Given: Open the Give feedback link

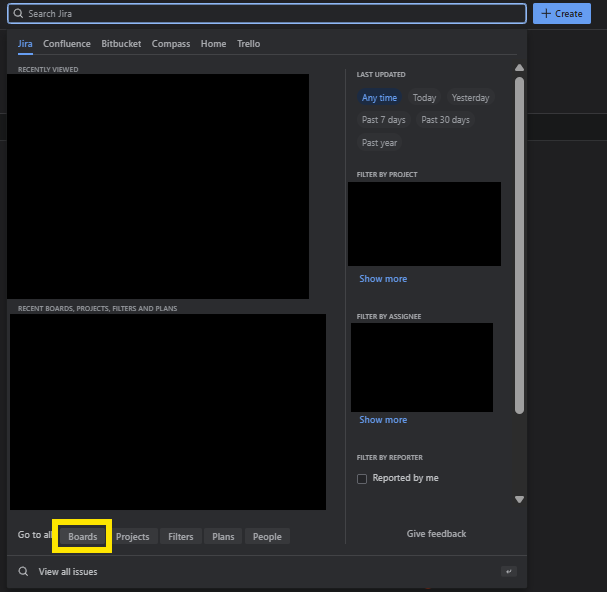Looking at the screenshot, I should point(436,534).
